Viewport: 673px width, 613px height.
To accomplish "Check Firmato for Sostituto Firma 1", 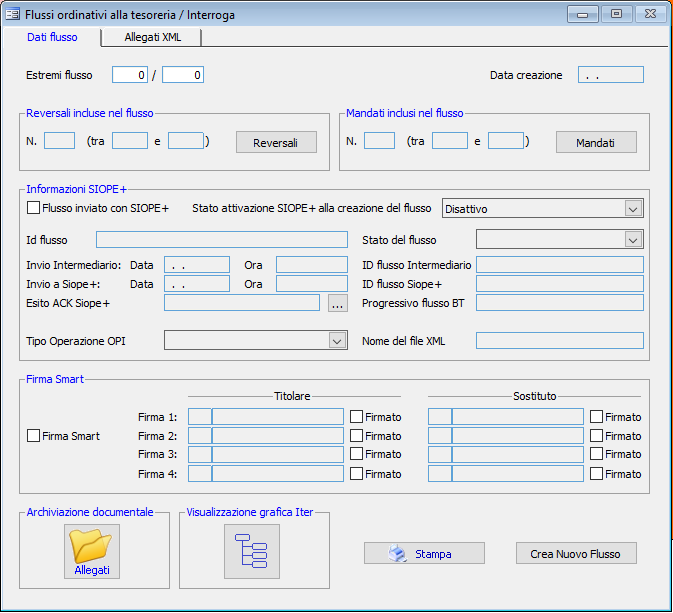I will [596, 416].
